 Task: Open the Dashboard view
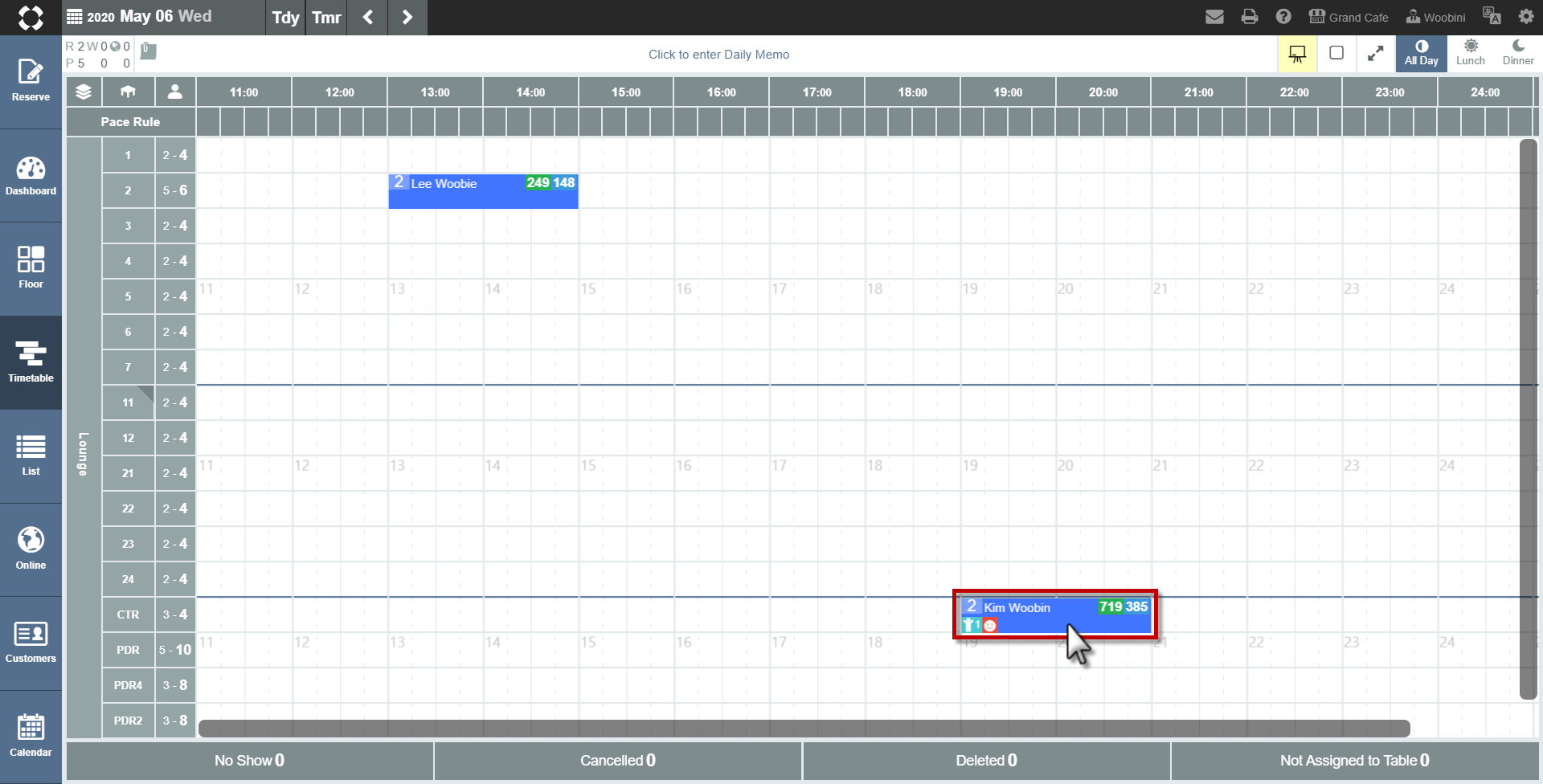click(x=31, y=176)
